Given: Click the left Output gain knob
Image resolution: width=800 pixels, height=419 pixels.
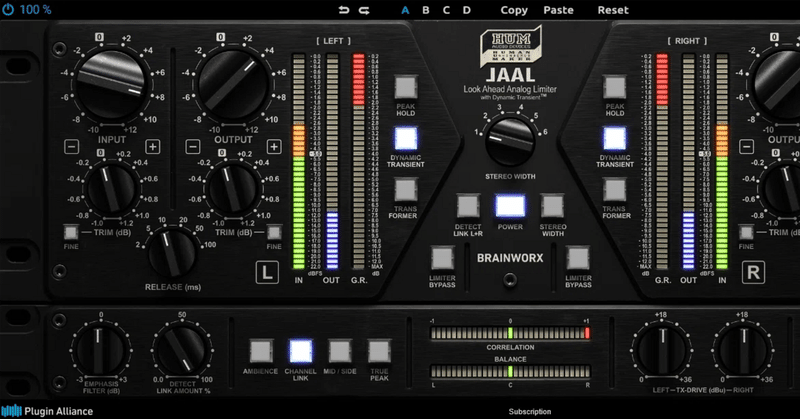Looking at the screenshot, I should [x=233, y=84].
